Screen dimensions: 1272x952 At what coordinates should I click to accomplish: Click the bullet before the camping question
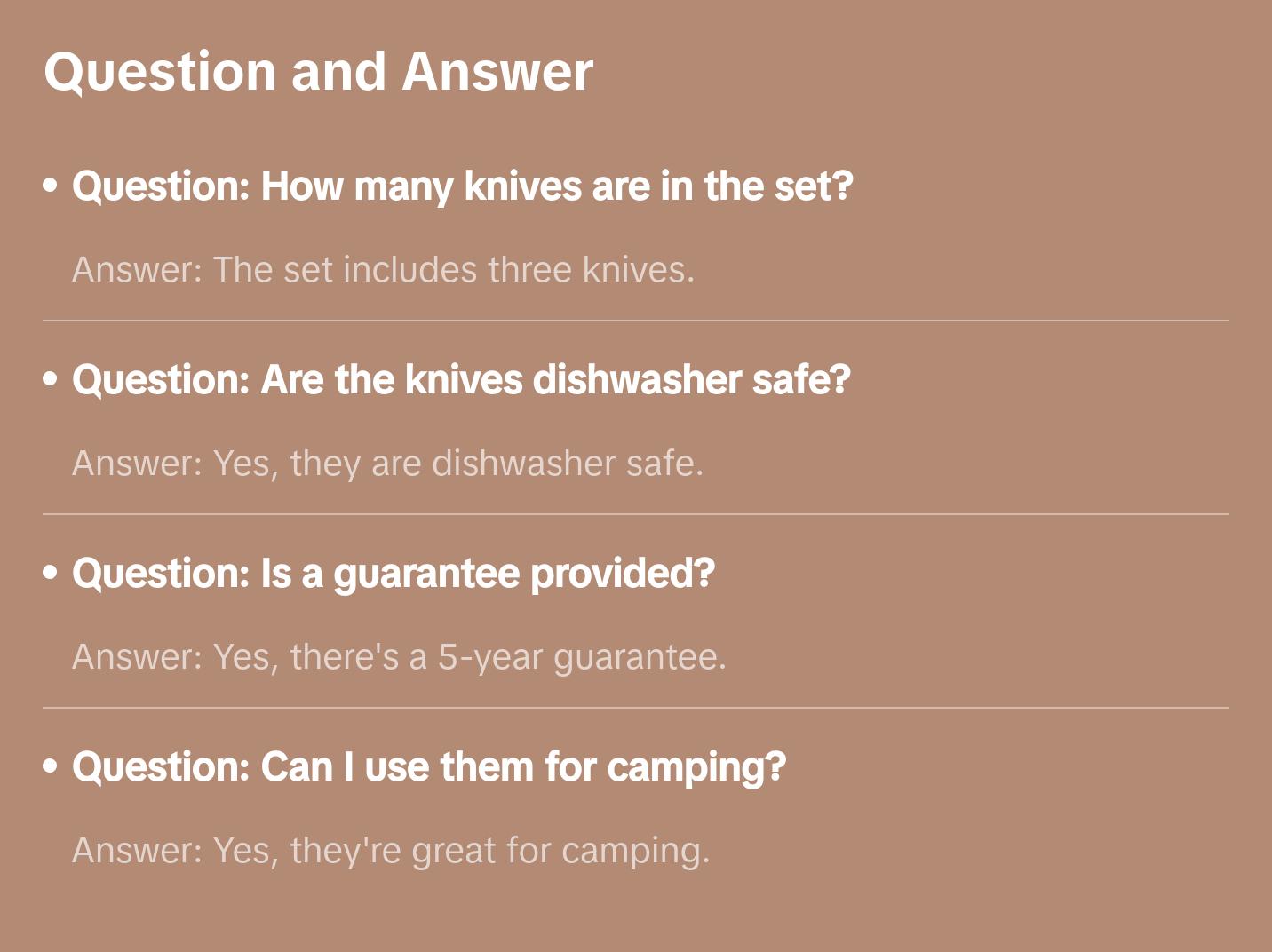[x=51, y=767]
